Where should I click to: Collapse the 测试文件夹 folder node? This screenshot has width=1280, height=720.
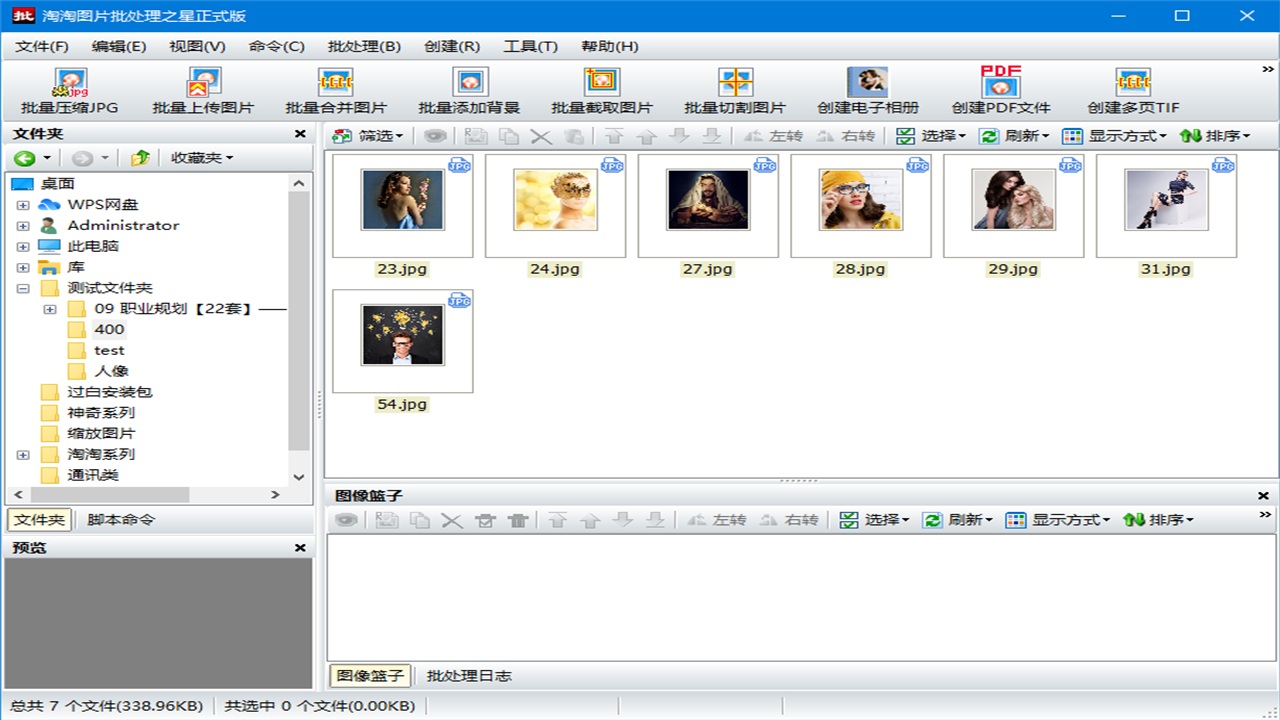pos(23,288)
